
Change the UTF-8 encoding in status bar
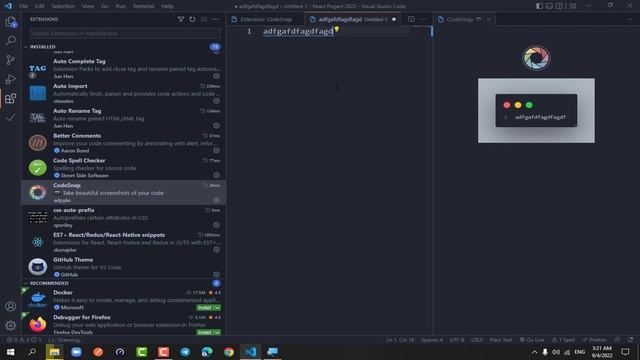(457, 340)
